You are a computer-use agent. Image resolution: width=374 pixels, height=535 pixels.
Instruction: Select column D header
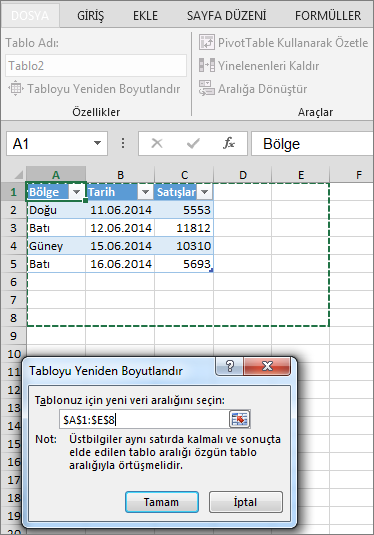click(243, 175)
